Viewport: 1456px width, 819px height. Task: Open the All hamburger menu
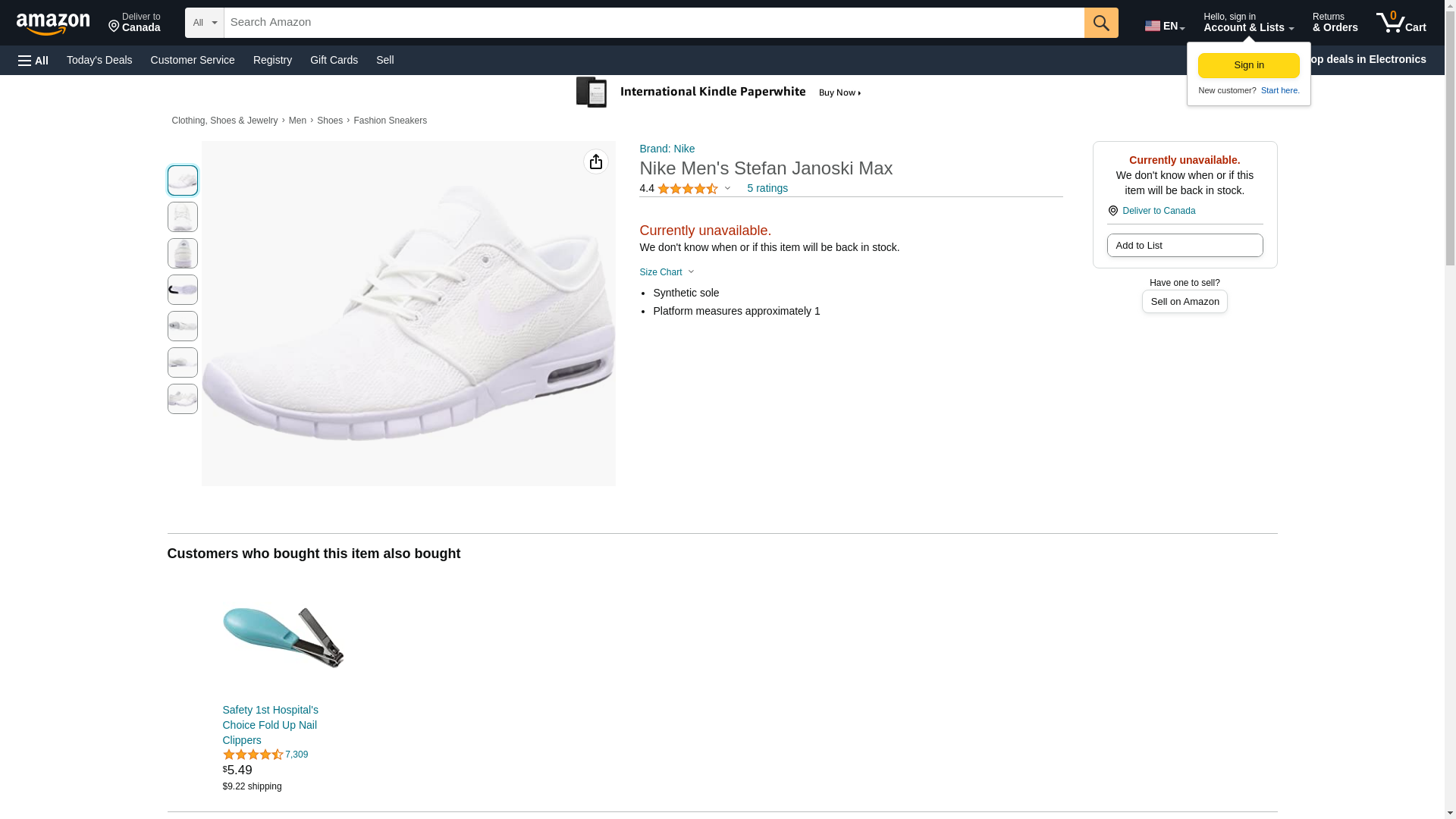pos(33,60)
